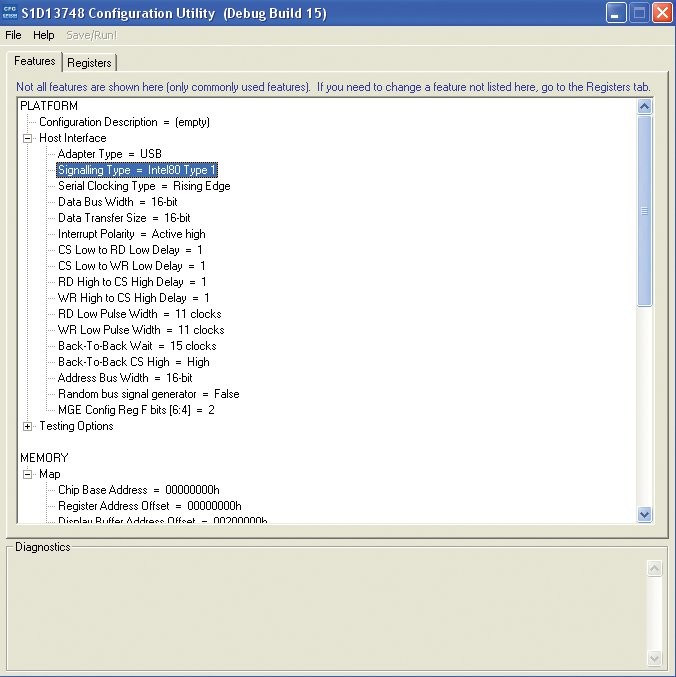The height and width of the screenshot is (677, 676).
Task: Select Address Bus Width = 16-bit
Action: (x=125, y=378)
